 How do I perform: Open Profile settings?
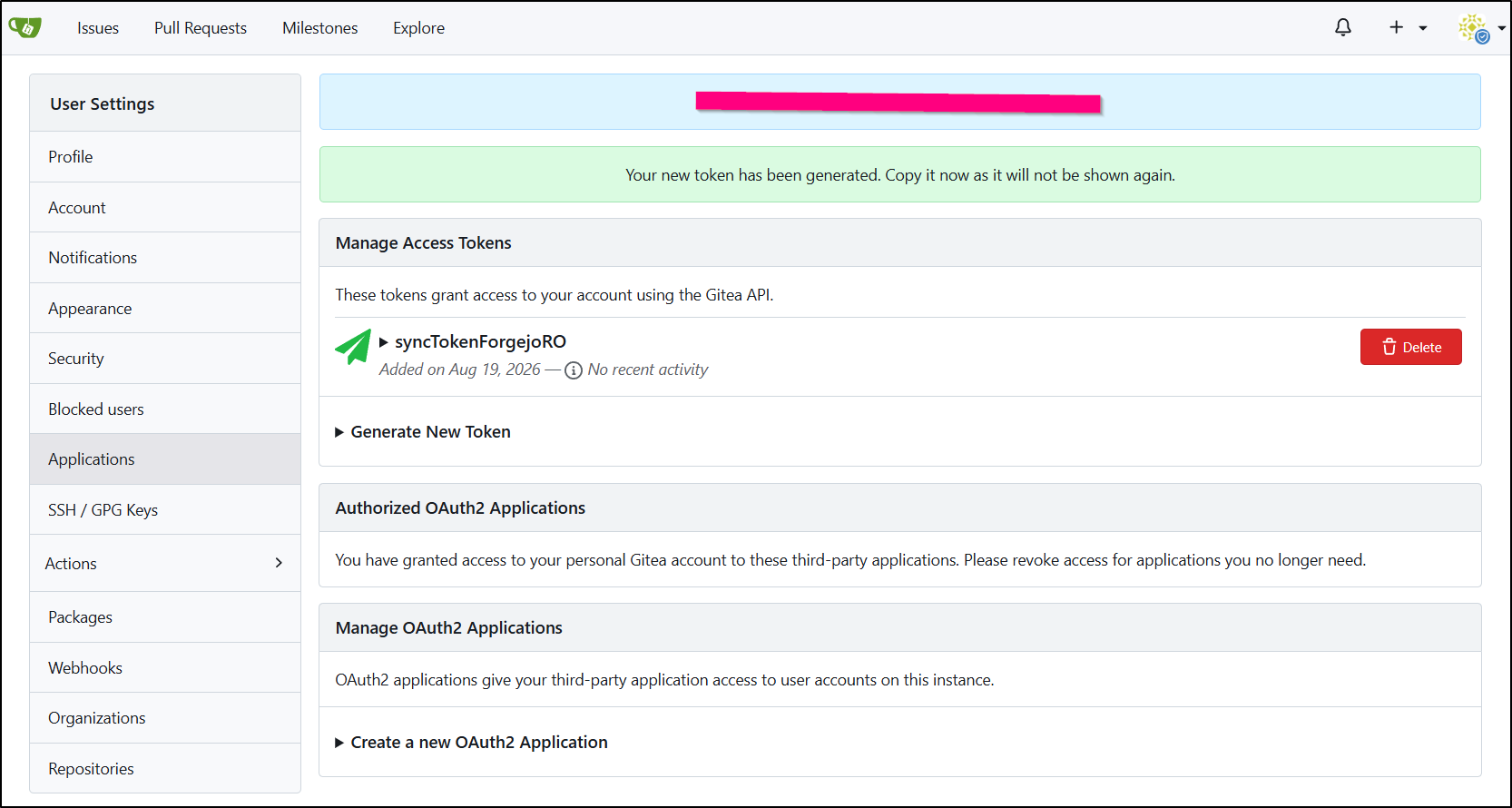165,157
